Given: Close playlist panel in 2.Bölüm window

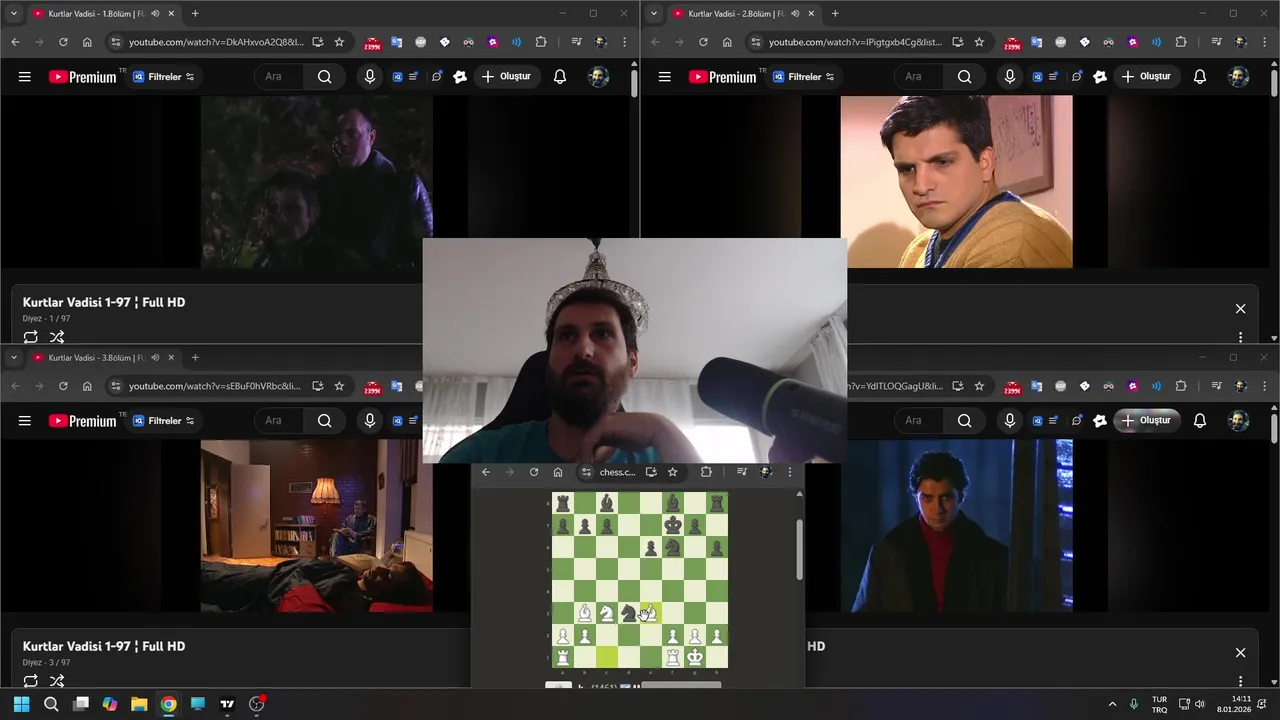Looking at the screenshot, I should (1240, 309).
